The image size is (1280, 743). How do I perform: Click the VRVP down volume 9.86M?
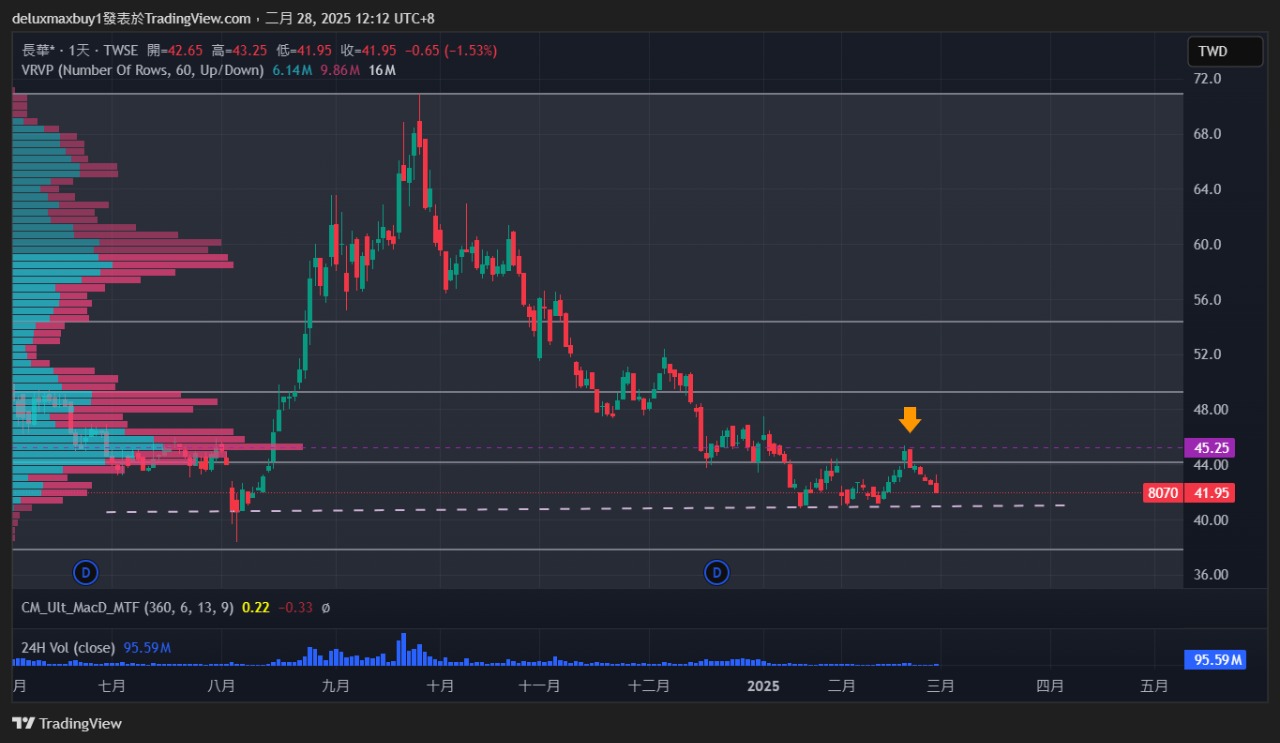click(x=340, y=70)
